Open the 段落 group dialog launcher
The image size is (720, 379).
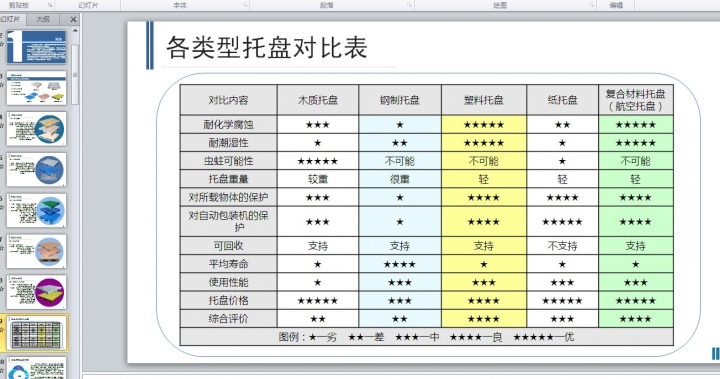coord(409,5)
